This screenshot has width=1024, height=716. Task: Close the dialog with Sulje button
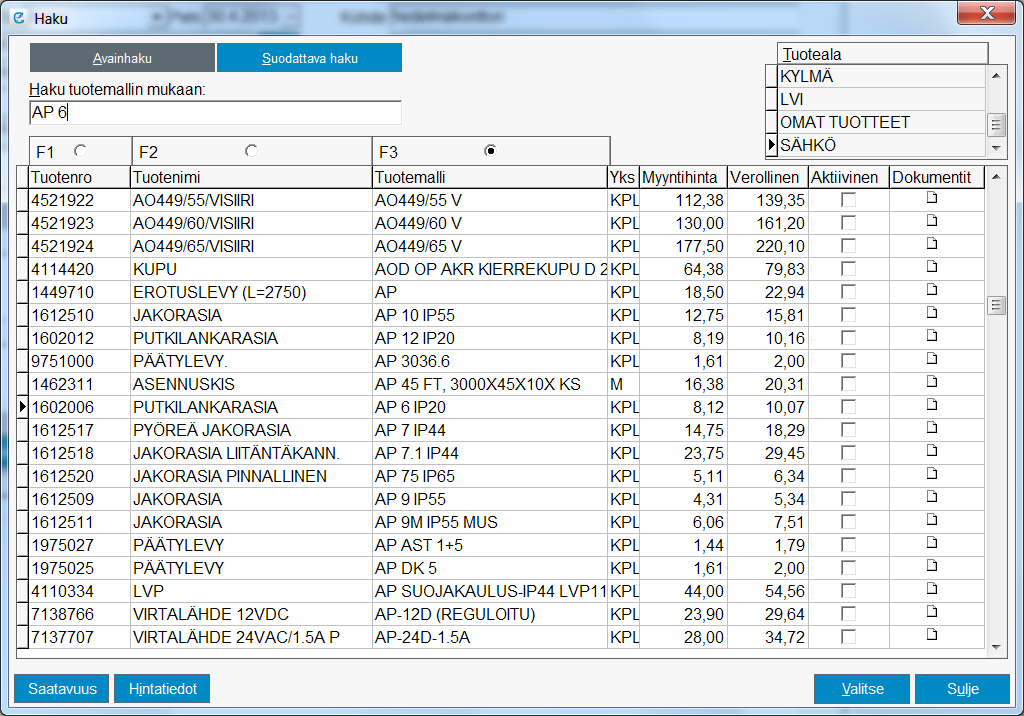[963, 689]
